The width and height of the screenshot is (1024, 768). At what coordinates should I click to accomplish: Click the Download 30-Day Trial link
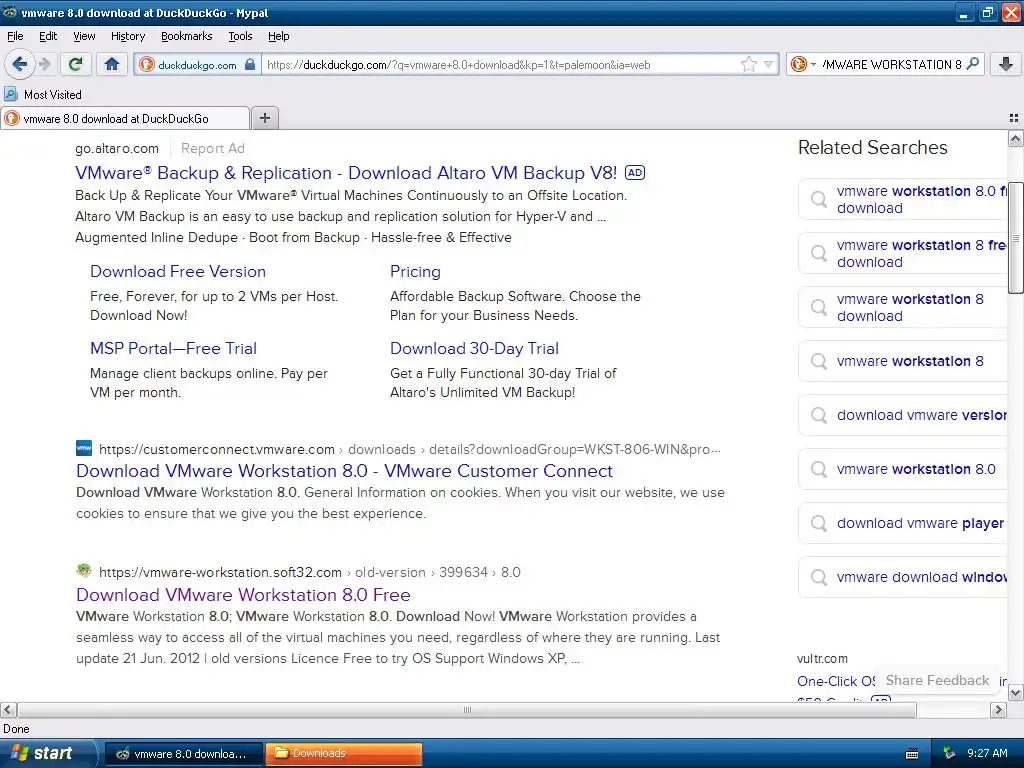[x=474, y=349]
